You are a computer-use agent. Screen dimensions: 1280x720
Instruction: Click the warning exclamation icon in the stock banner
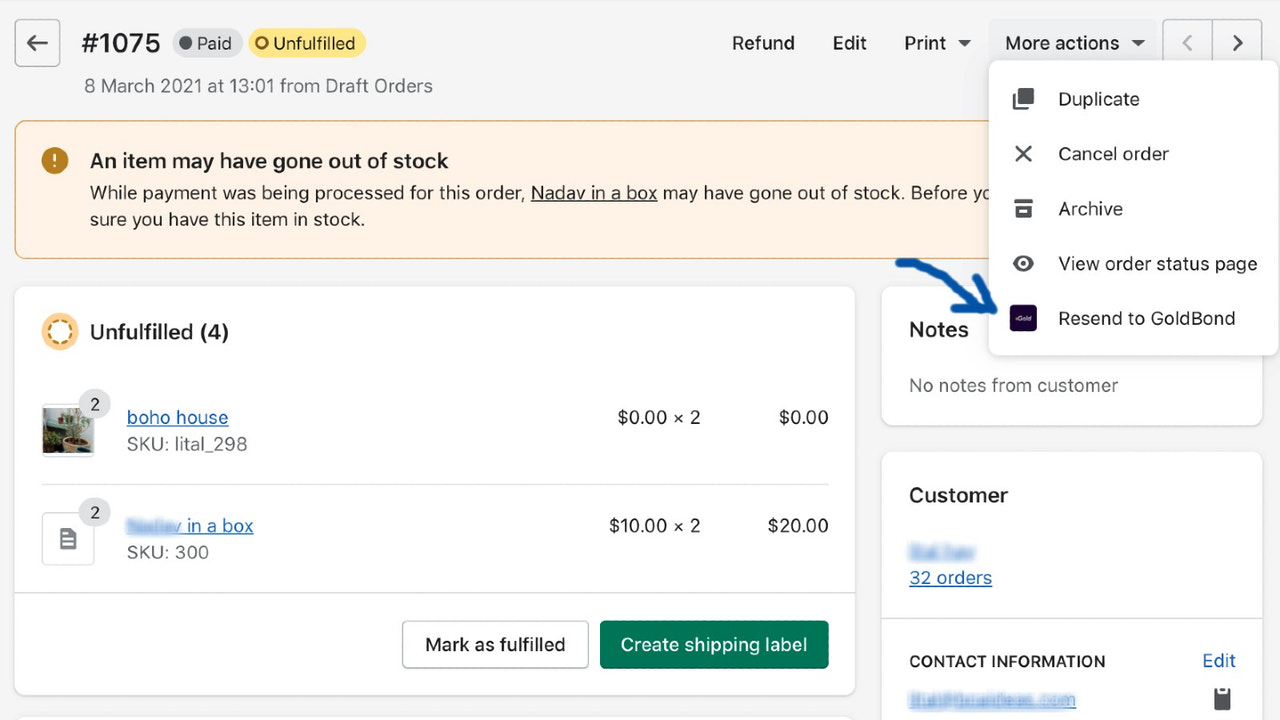[55, 160]
